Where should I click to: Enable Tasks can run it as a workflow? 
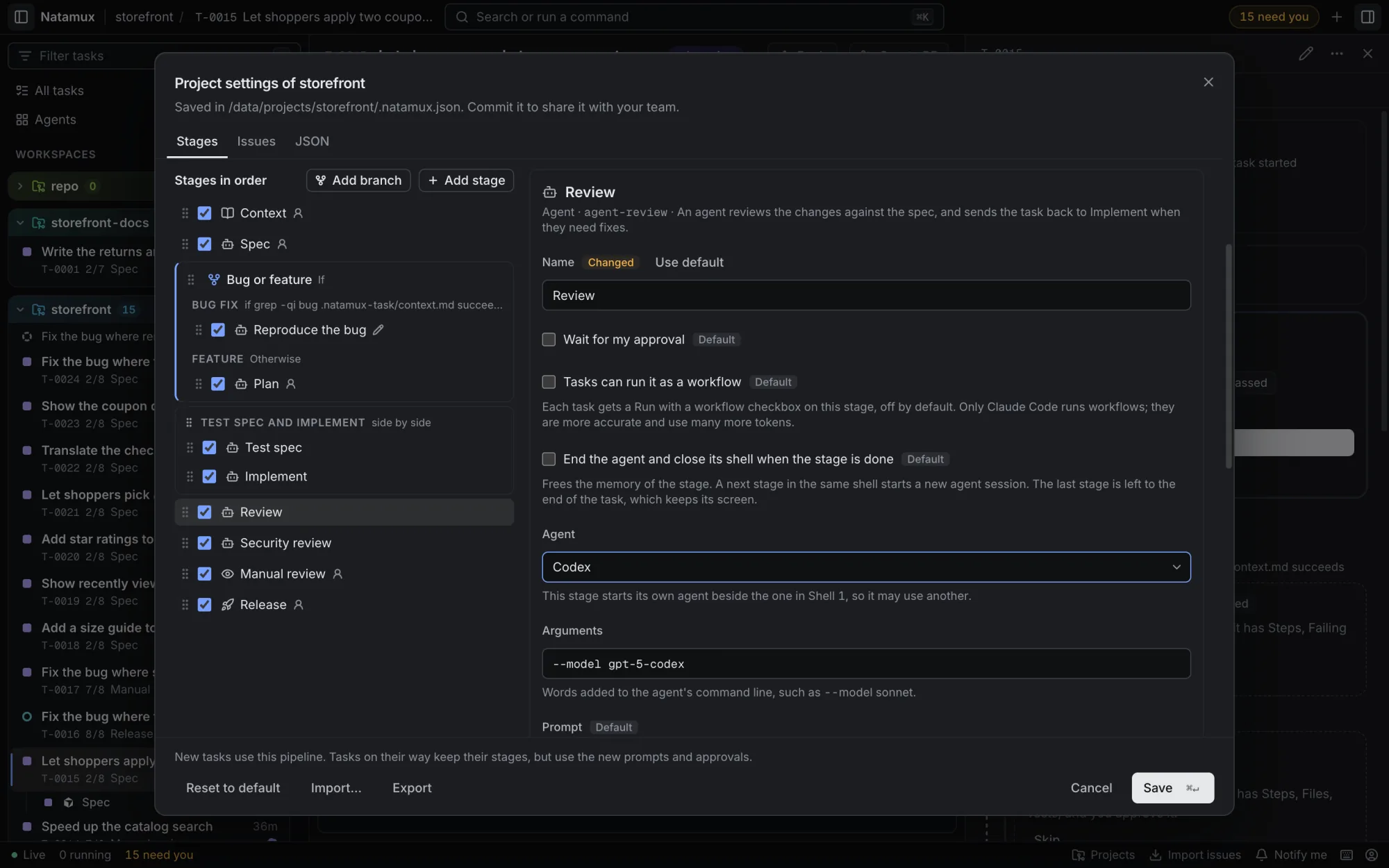pyautogui.click(x=549, y=382)
